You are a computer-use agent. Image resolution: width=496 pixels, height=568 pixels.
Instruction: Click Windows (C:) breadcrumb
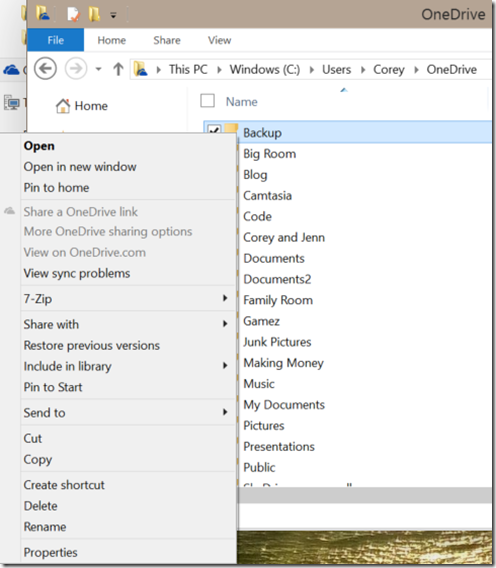pyautogui.click(x=265, y=69)
